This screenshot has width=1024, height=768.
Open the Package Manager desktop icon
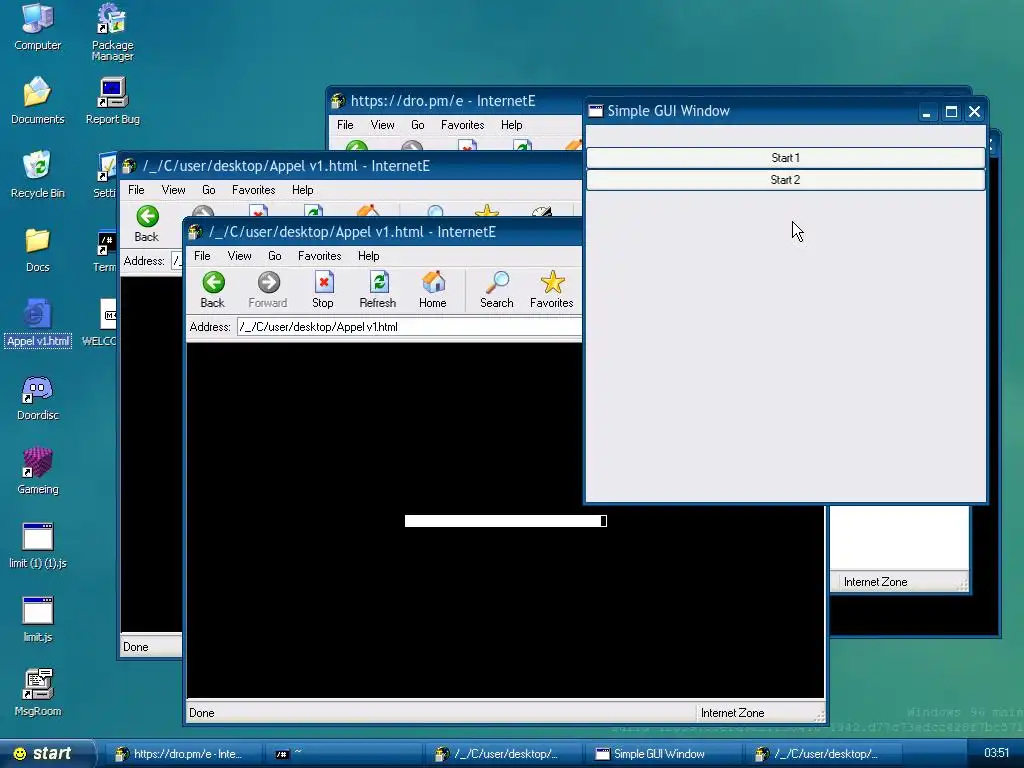tap(112, 33)
